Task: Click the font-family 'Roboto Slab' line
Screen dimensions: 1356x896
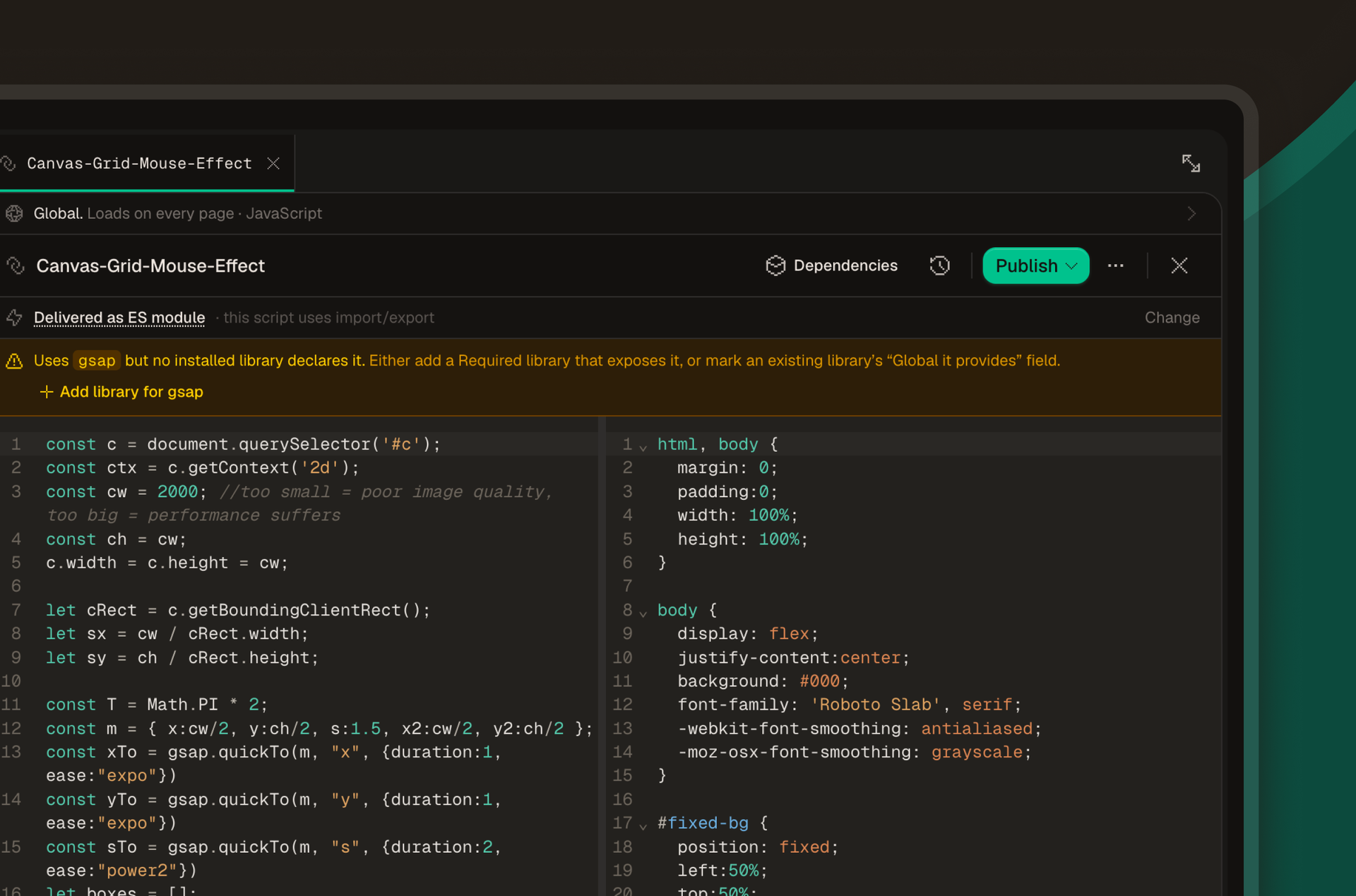Action: click(x=850, y=705)
